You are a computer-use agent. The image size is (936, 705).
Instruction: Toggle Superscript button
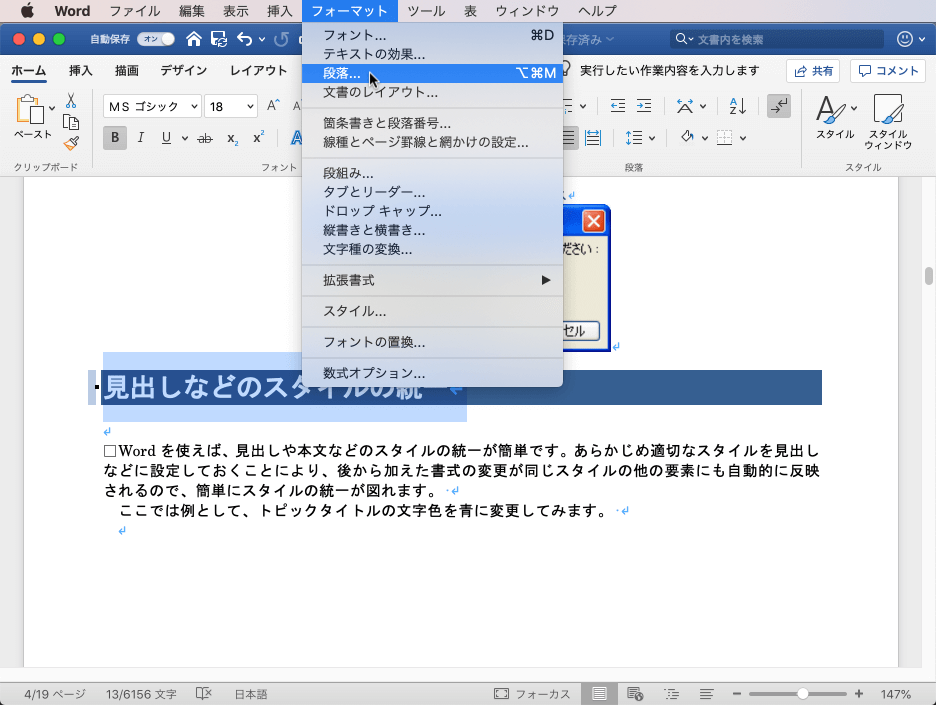(258, 138)
